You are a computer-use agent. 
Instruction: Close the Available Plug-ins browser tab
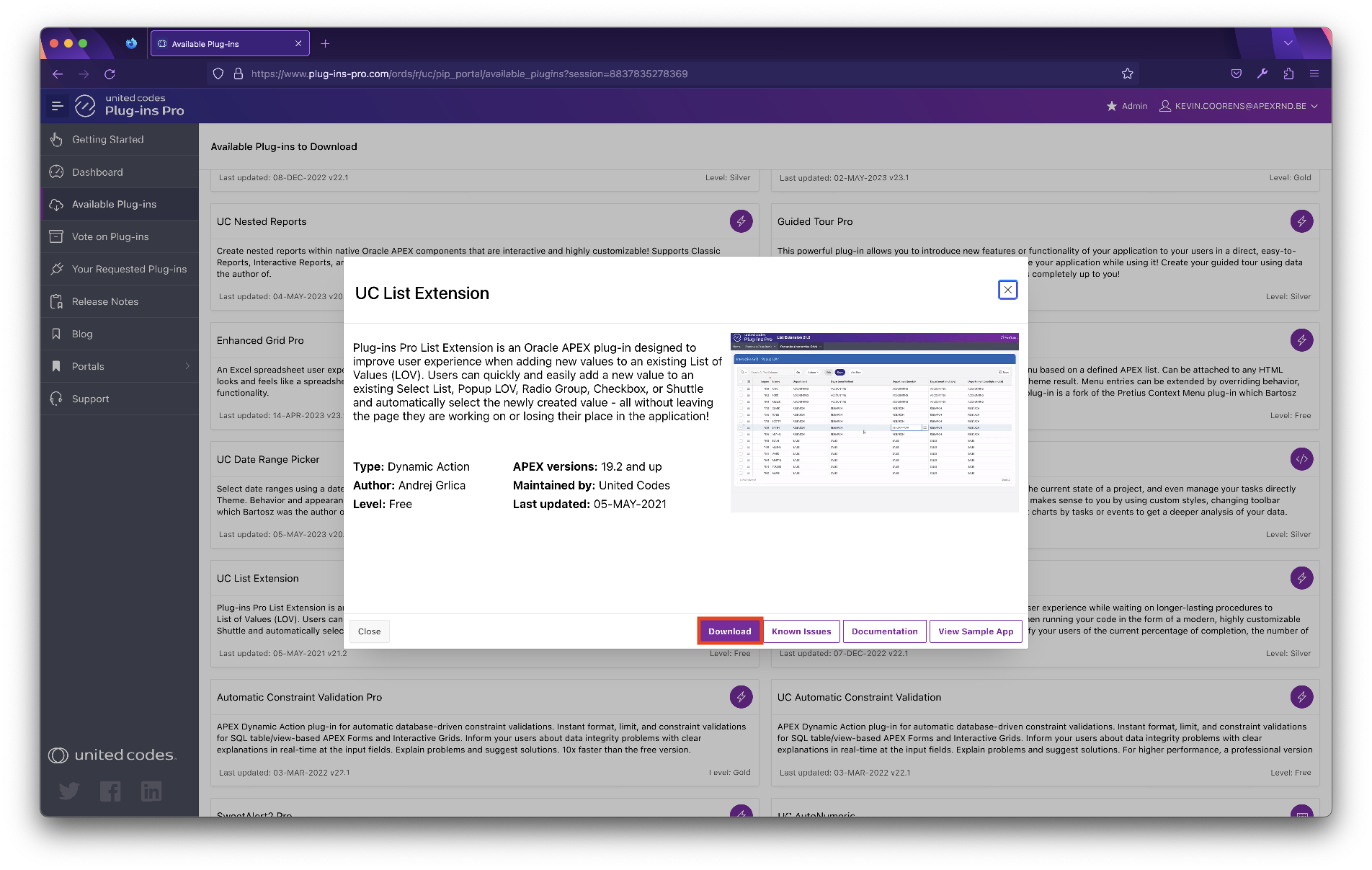click(x=298, y=44)
